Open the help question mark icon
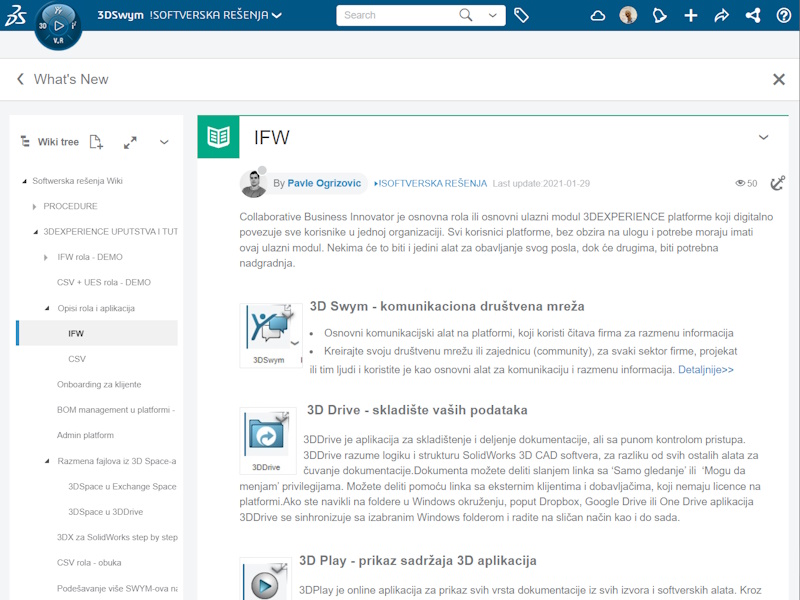The image size is (800, 600). [x=783, y=16]
